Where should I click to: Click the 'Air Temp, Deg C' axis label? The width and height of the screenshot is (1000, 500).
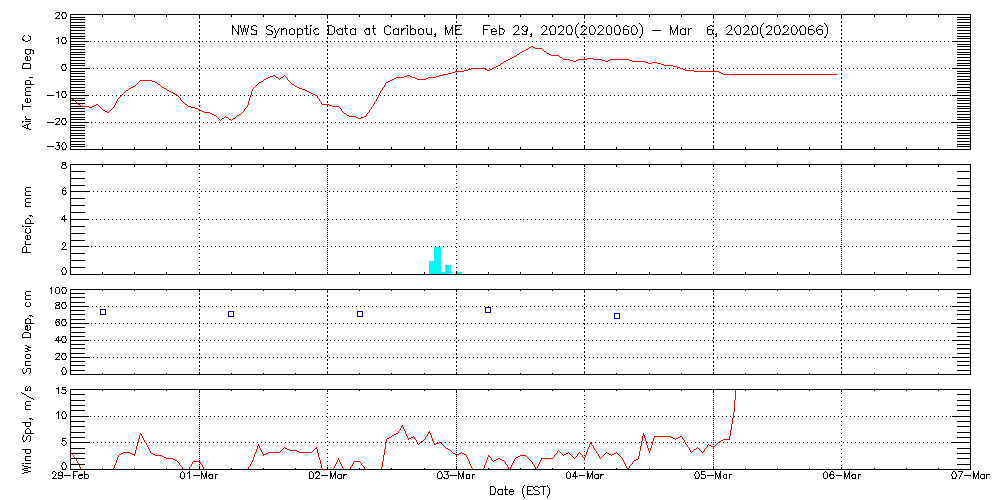click(x=28, y=81)
